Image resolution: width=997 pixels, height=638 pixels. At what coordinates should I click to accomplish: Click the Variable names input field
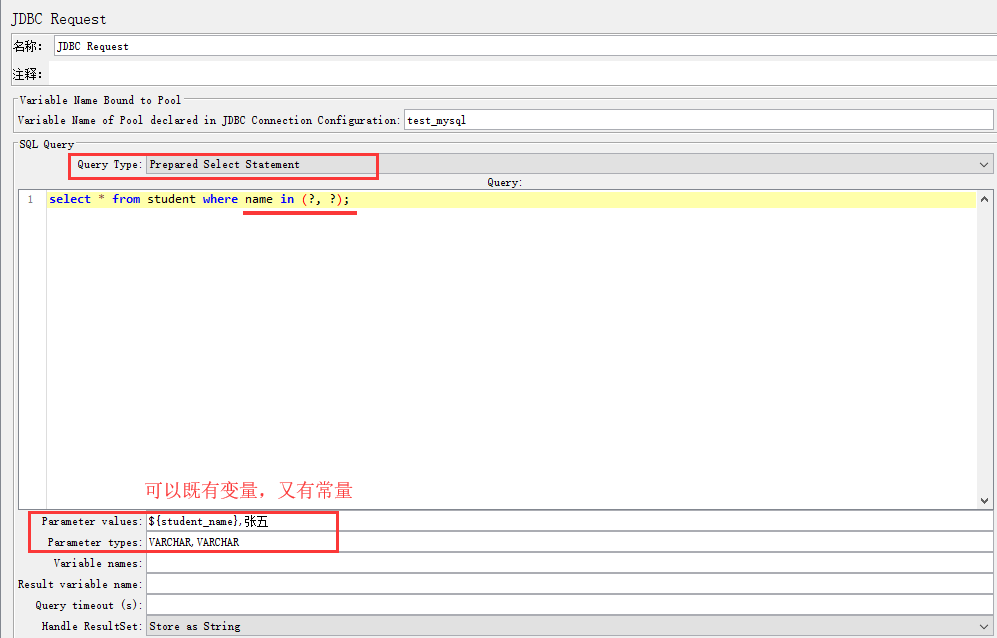(x=568, y=563)
